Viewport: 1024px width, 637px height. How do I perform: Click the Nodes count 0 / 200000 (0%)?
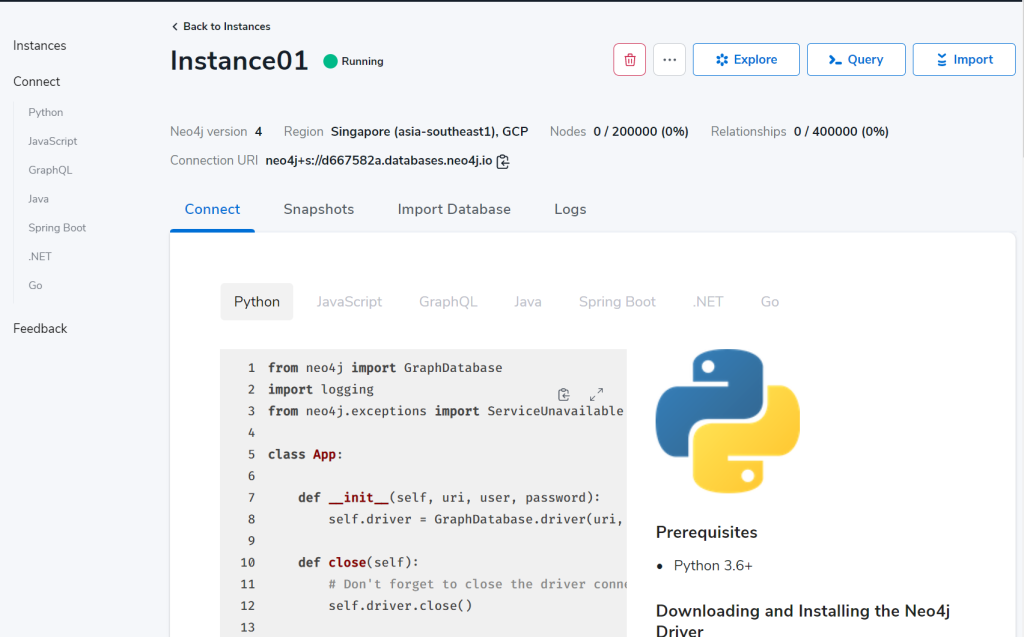click(641, 131)
